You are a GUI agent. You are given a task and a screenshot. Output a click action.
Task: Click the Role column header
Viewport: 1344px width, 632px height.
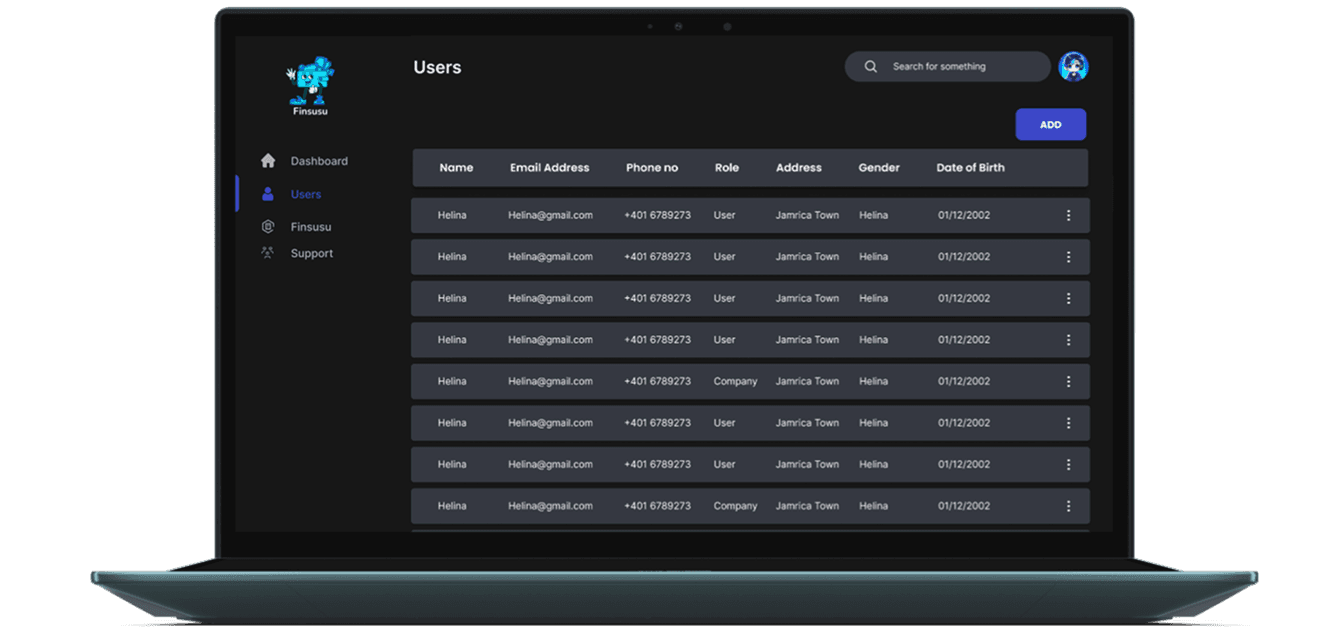(727, 168)
